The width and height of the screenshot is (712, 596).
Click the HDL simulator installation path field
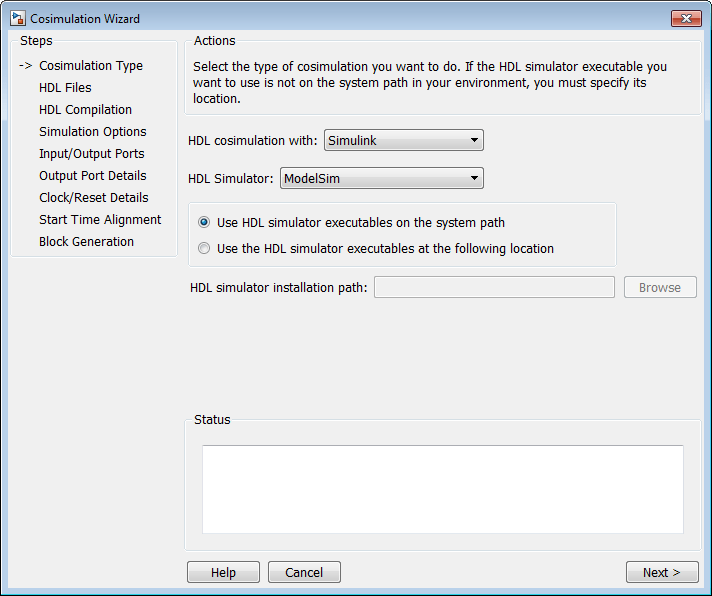[494, 288]
